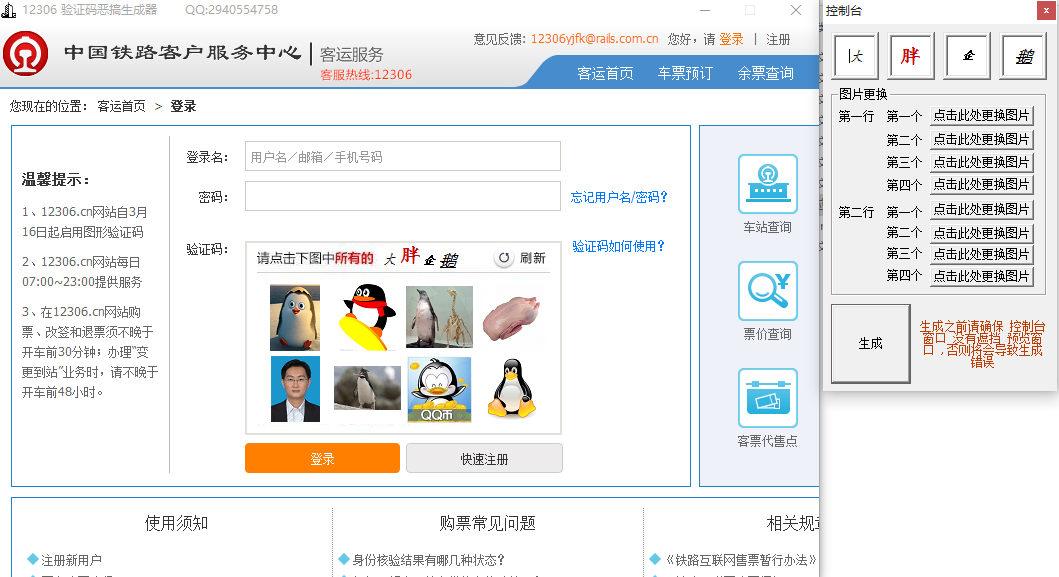Click the 快速注册 quick register button
The height and width of the screenshot is (577, 1059).
484,459
